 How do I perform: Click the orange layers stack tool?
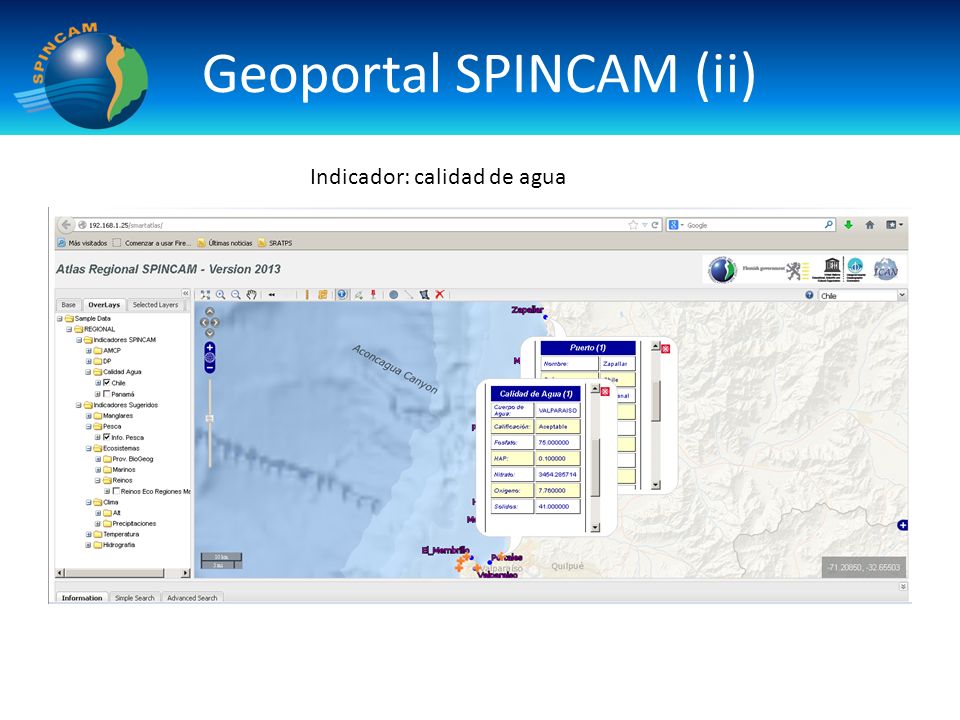(323, 294)
